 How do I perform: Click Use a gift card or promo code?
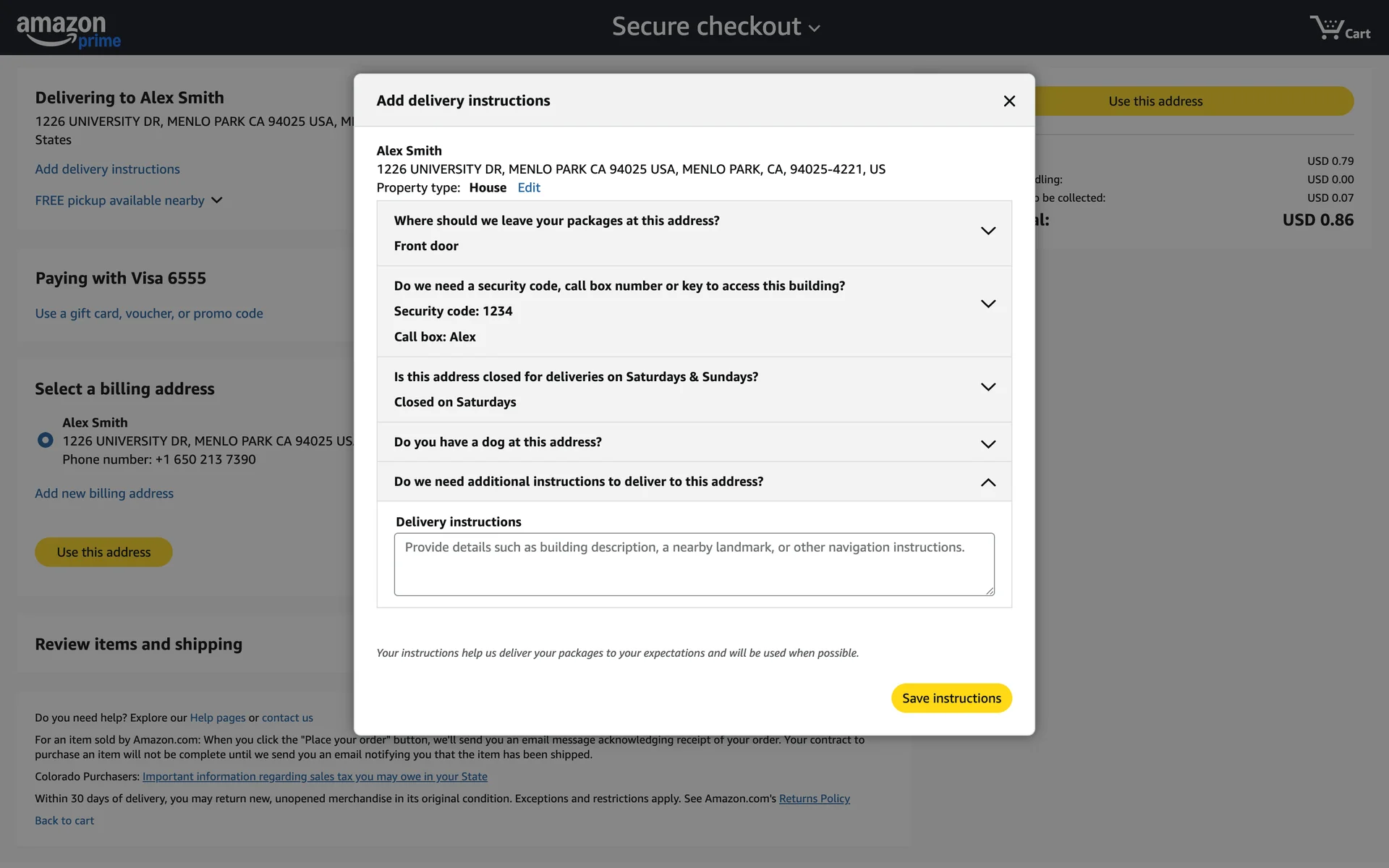click(149, 314)
